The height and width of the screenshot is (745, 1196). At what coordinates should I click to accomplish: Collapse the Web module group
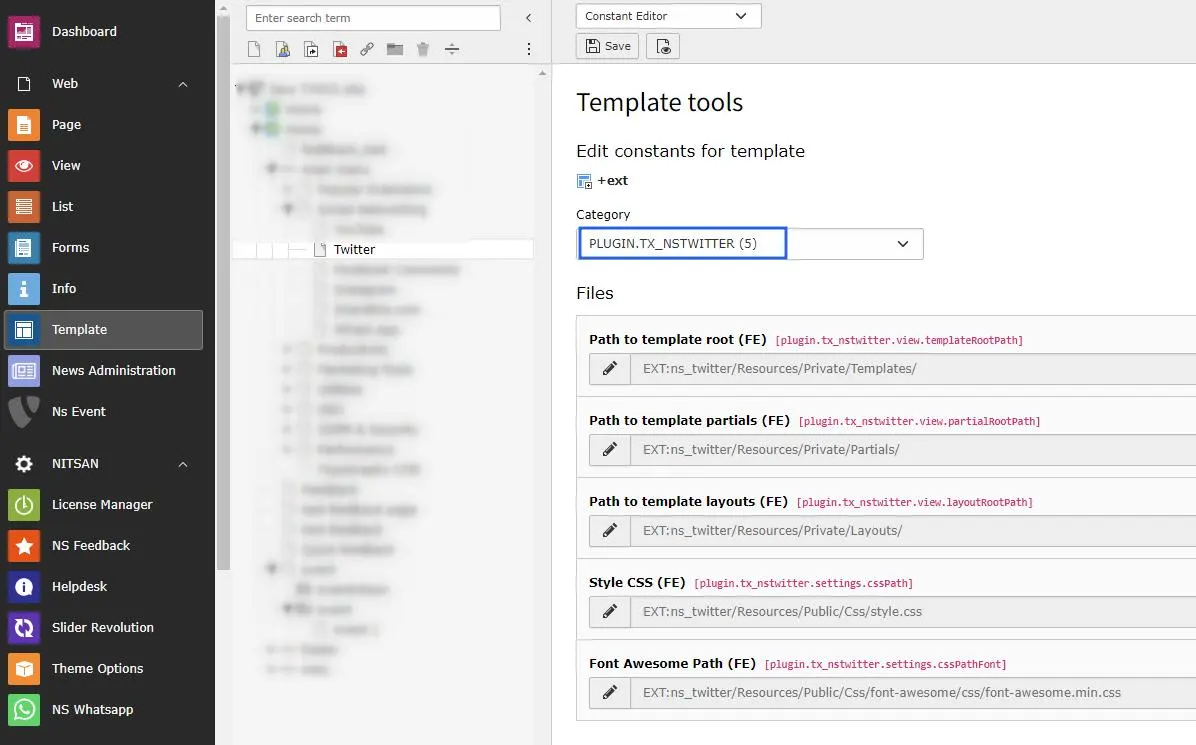tap(183, 84)
